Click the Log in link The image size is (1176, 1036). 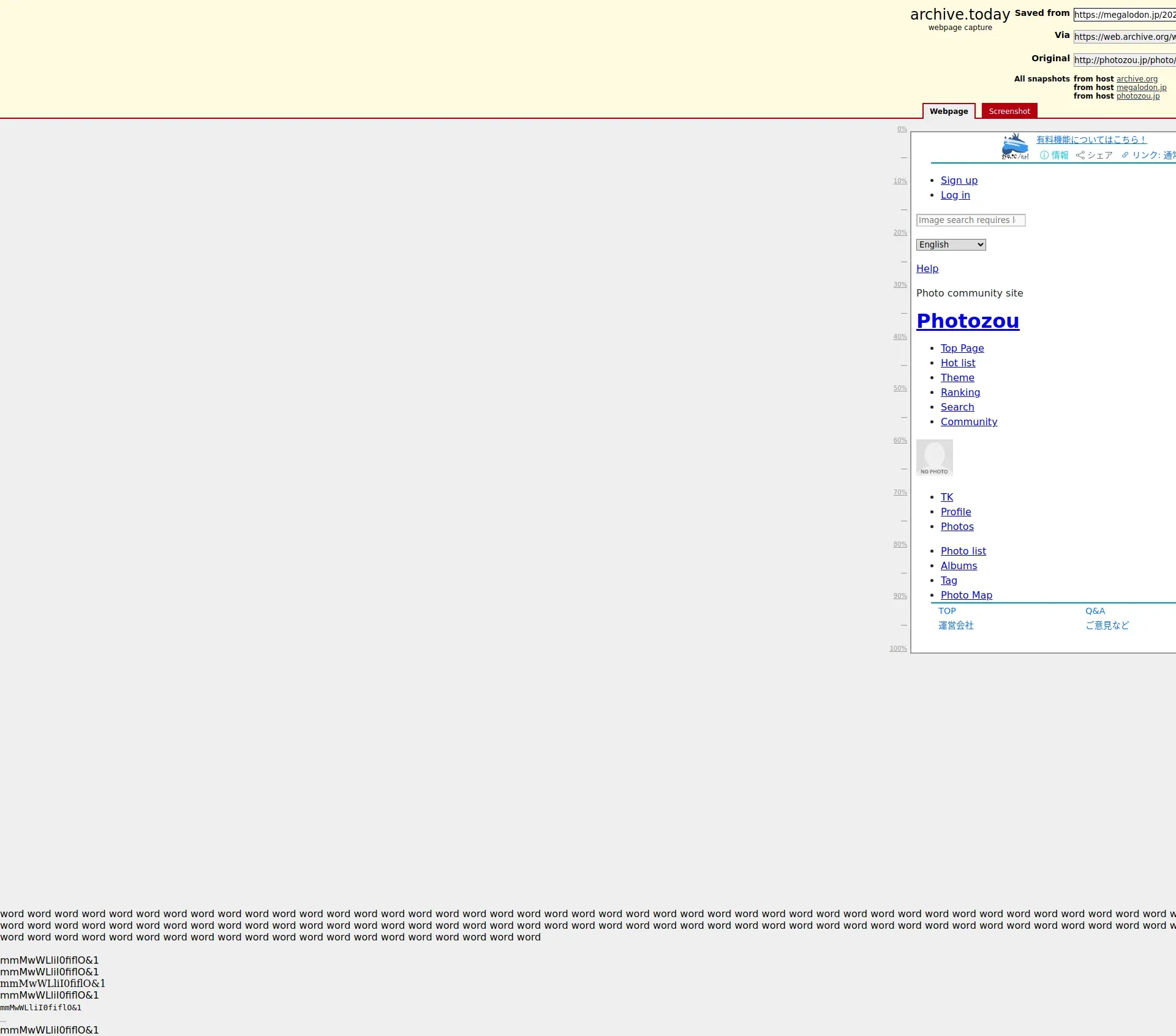pos(955,195)
